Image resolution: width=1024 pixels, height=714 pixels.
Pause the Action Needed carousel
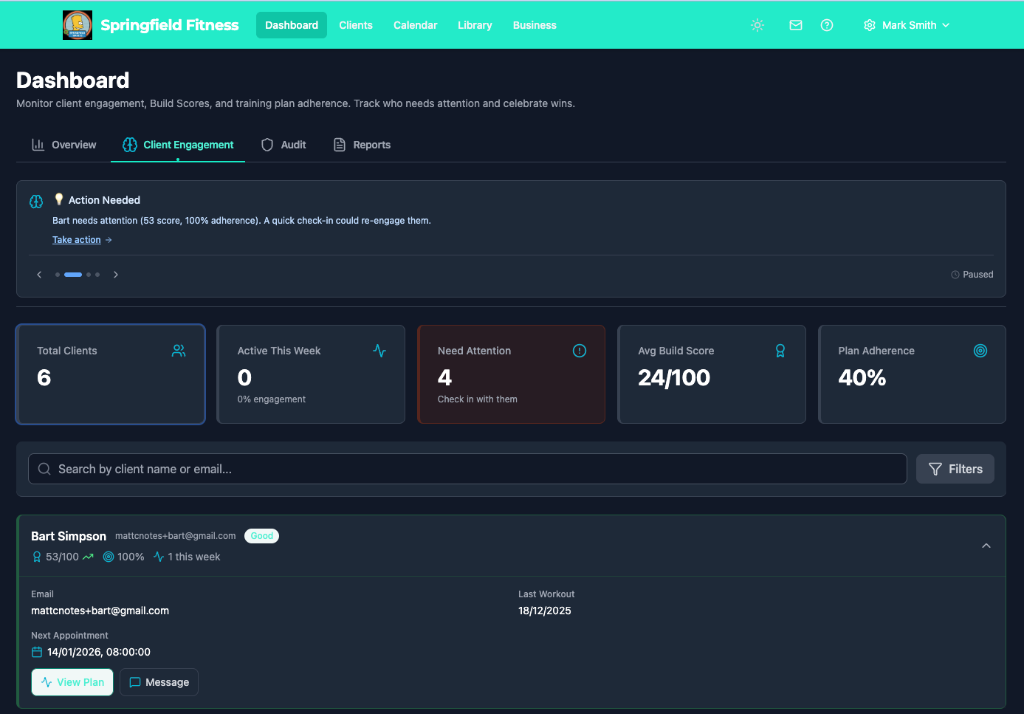[x=971, y=274]
